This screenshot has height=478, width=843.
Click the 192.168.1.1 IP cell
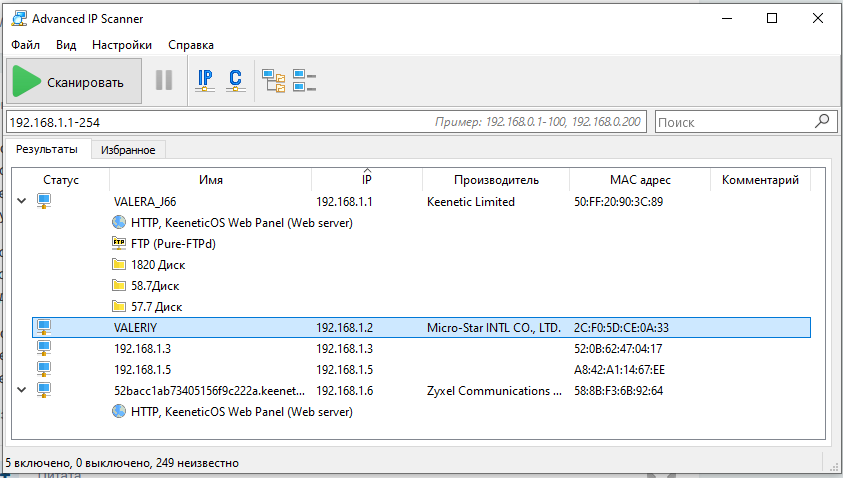click(344, 202)
